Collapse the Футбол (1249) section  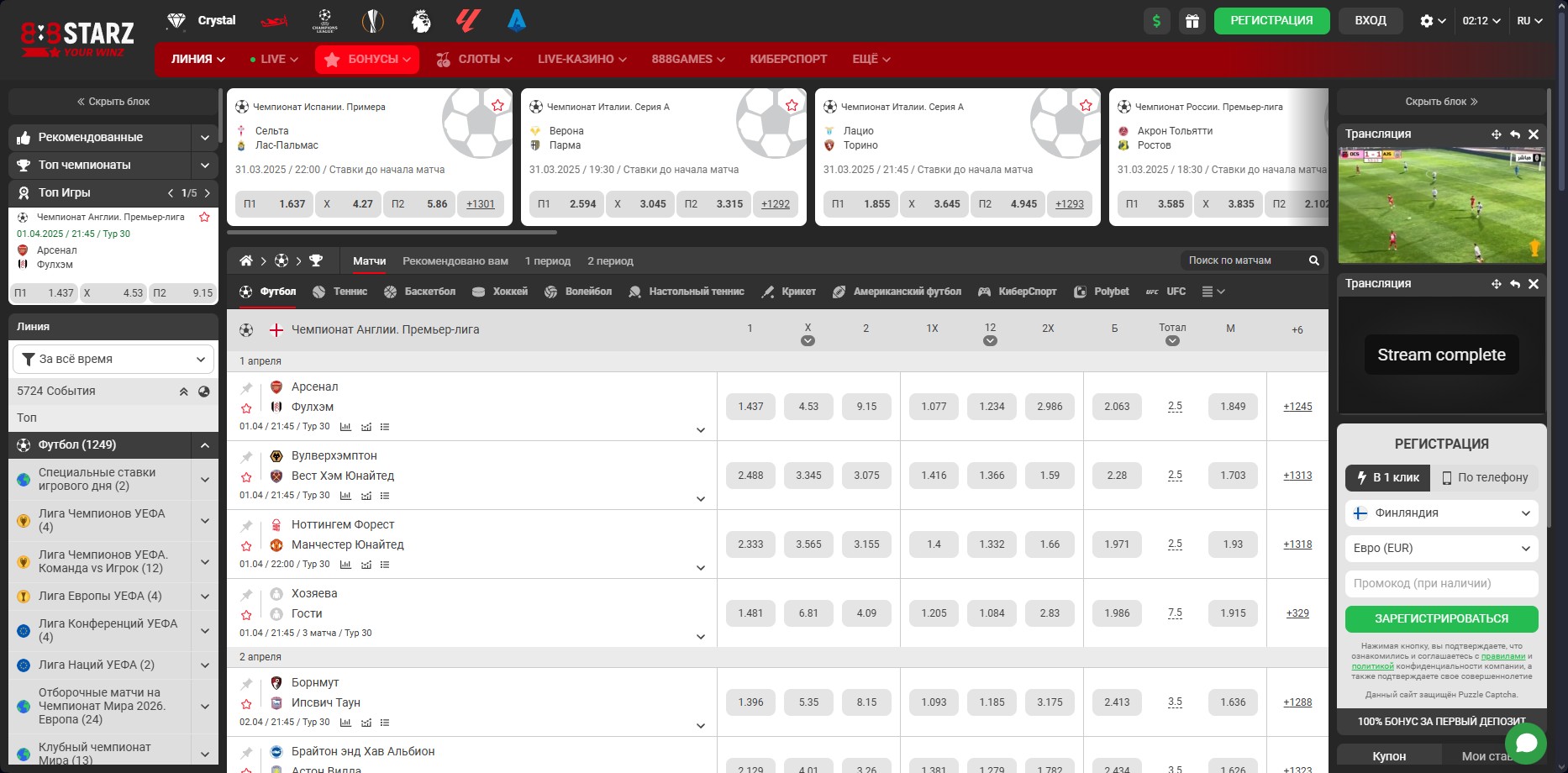pyautogui.click(x=205, y=445)
